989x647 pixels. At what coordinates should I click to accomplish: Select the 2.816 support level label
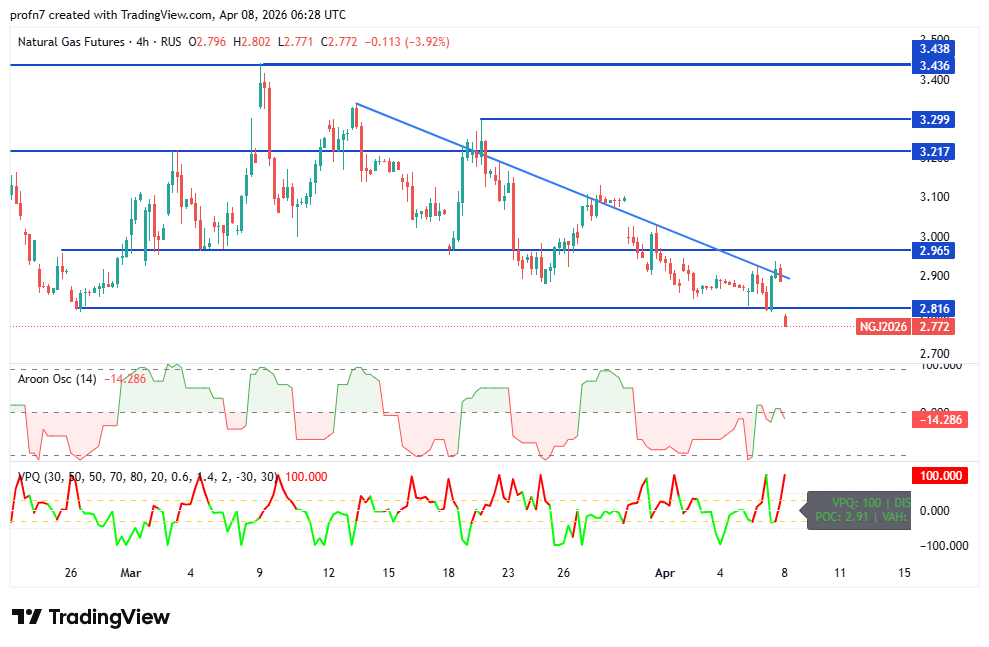[933, 308]
